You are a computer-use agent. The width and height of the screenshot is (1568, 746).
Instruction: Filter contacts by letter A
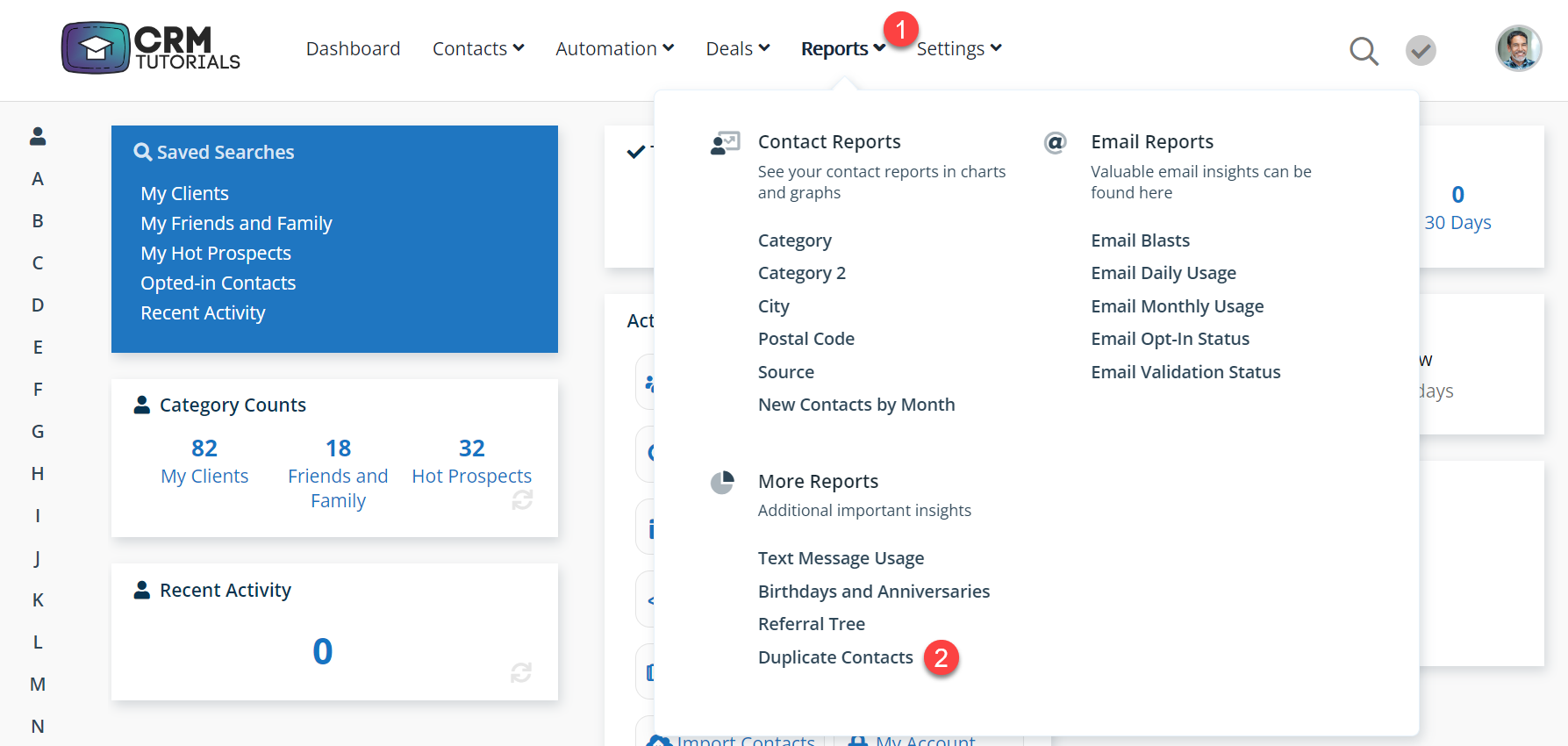(x=38, y=179)
